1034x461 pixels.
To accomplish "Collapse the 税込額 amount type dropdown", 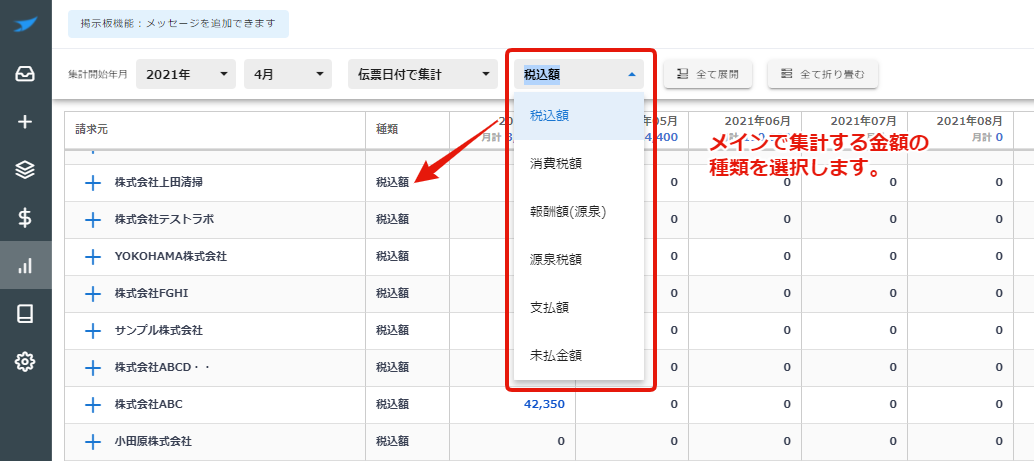I will tap(579, 75).
